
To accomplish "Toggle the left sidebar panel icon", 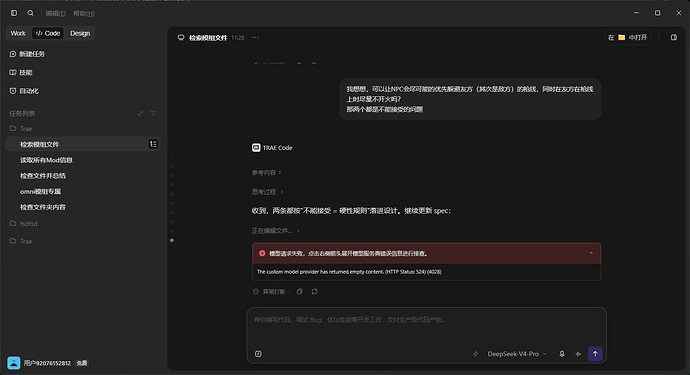I will coord(14,13).
